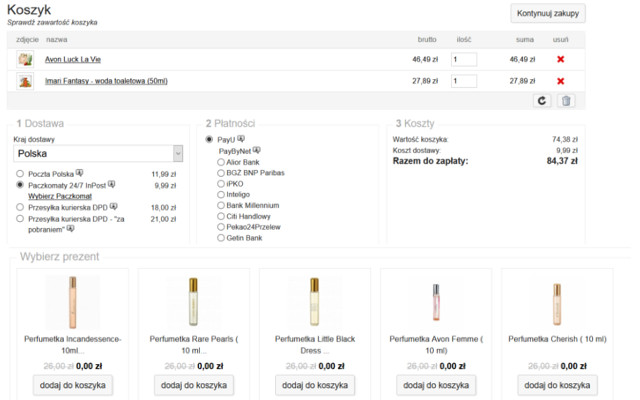The height and width of the screenshot is (400, 640).
Task: Click the Perfumetka Little Black Dress image
Action: pos(314,302)
